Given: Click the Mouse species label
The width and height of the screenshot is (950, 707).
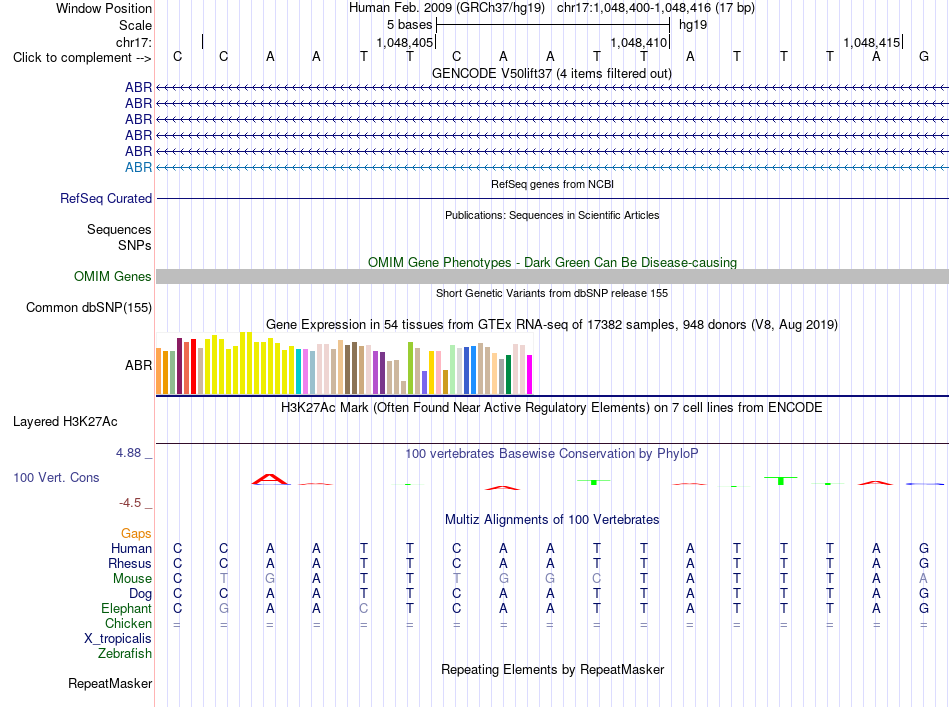Looking at the screenshot, I should click(x=132, y=579).
